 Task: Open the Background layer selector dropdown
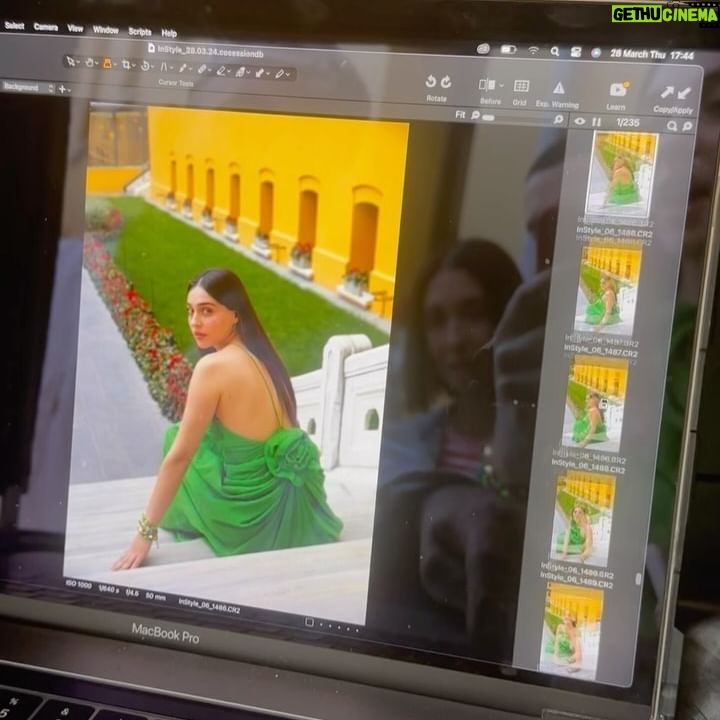click(x=28, y=87)
